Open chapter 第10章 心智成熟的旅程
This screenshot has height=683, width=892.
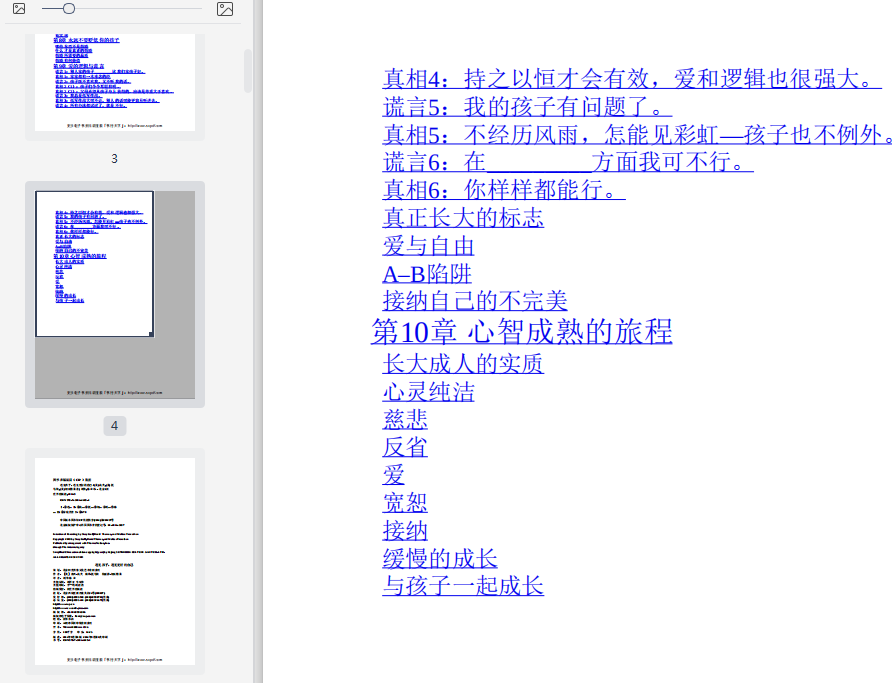click(x=522, y=332)
